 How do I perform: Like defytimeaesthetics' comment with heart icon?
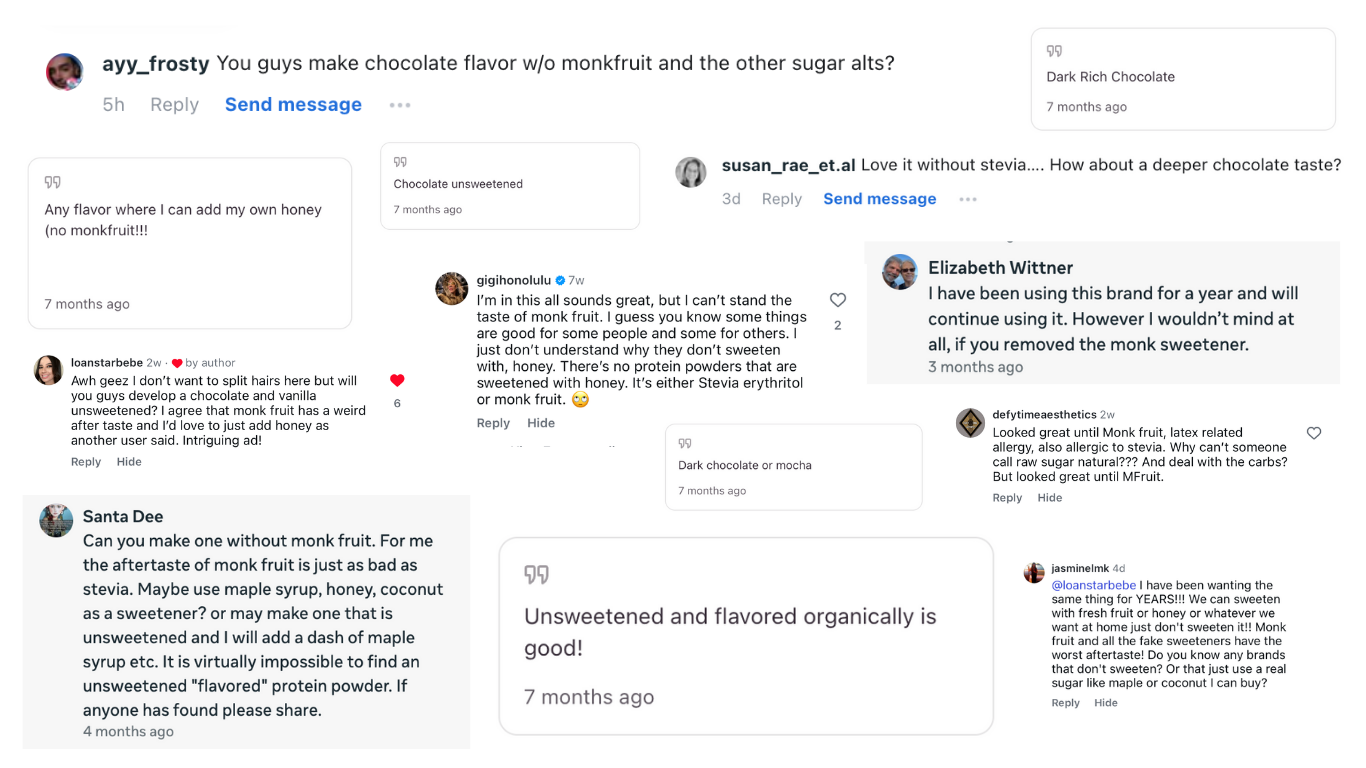(1314, 433)
